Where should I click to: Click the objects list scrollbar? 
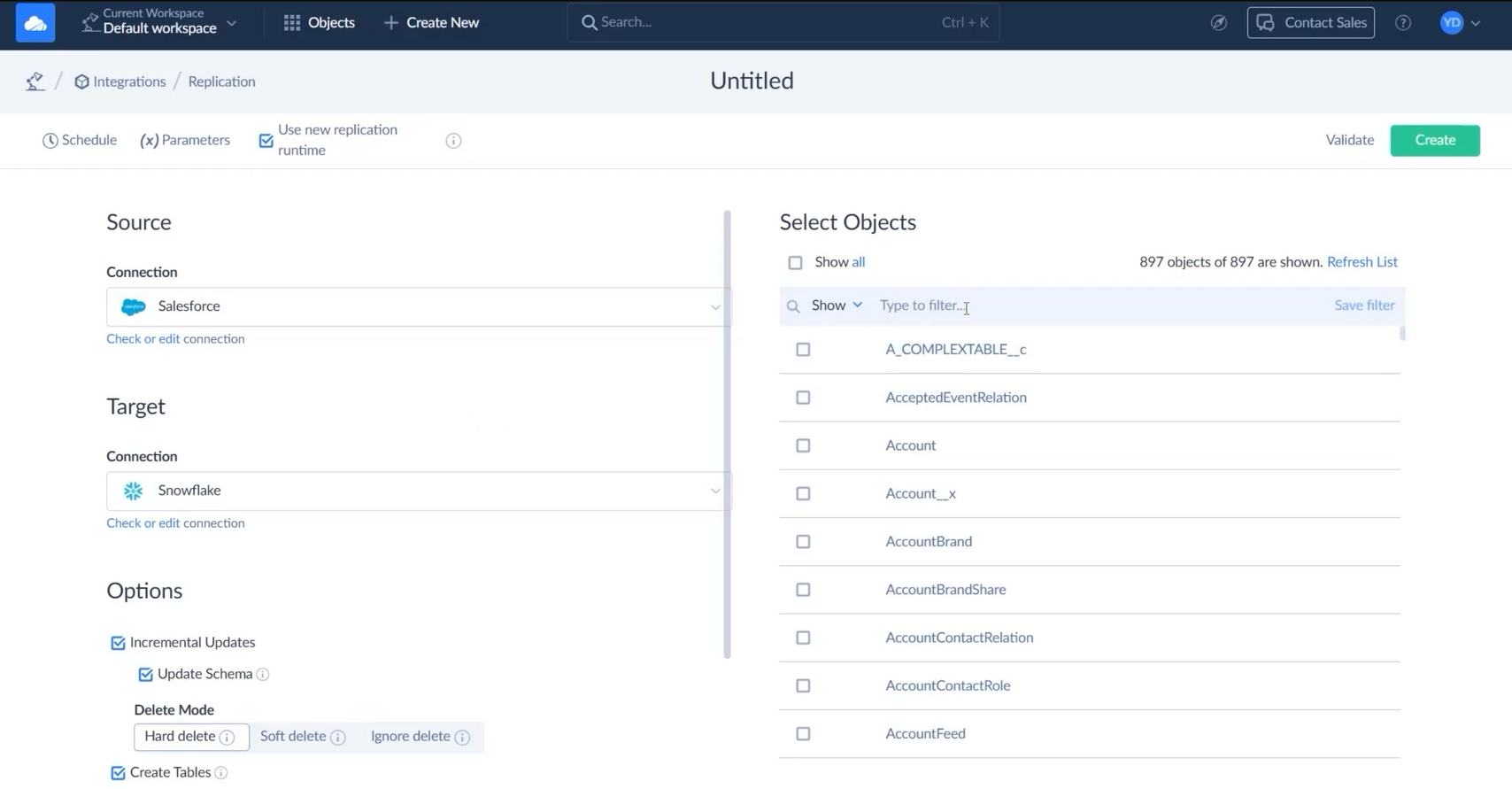click(x=1402, y=334)
